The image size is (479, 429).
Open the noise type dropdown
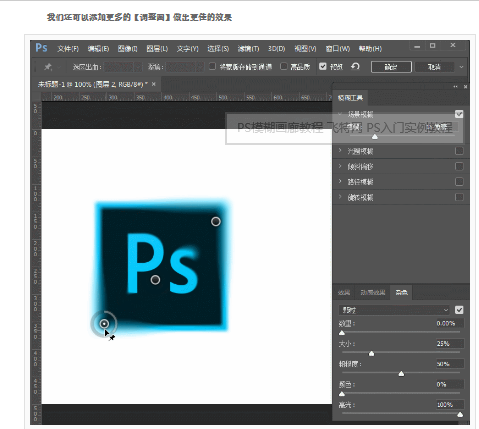coord(394,310)
